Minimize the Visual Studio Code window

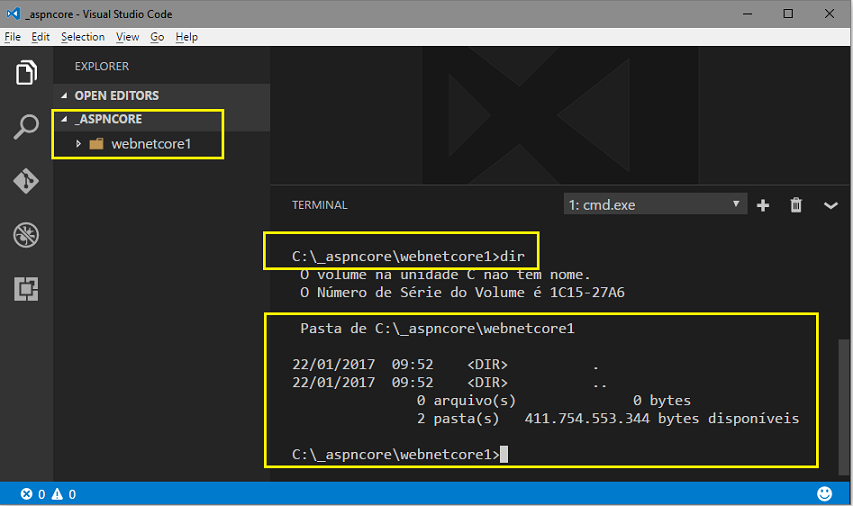[x=747, y=14]
